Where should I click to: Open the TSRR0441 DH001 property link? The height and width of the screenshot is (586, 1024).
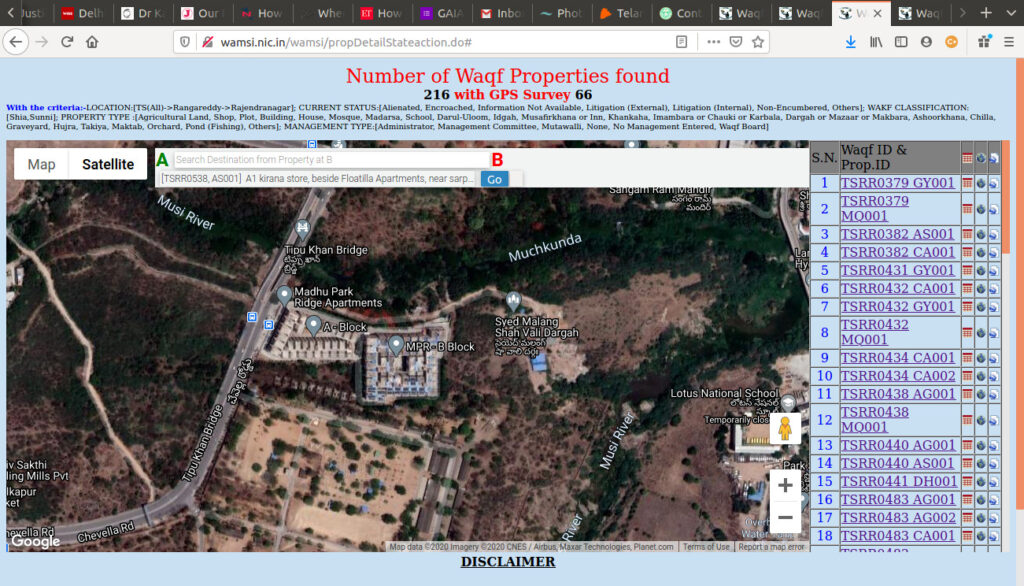[898, 481]
